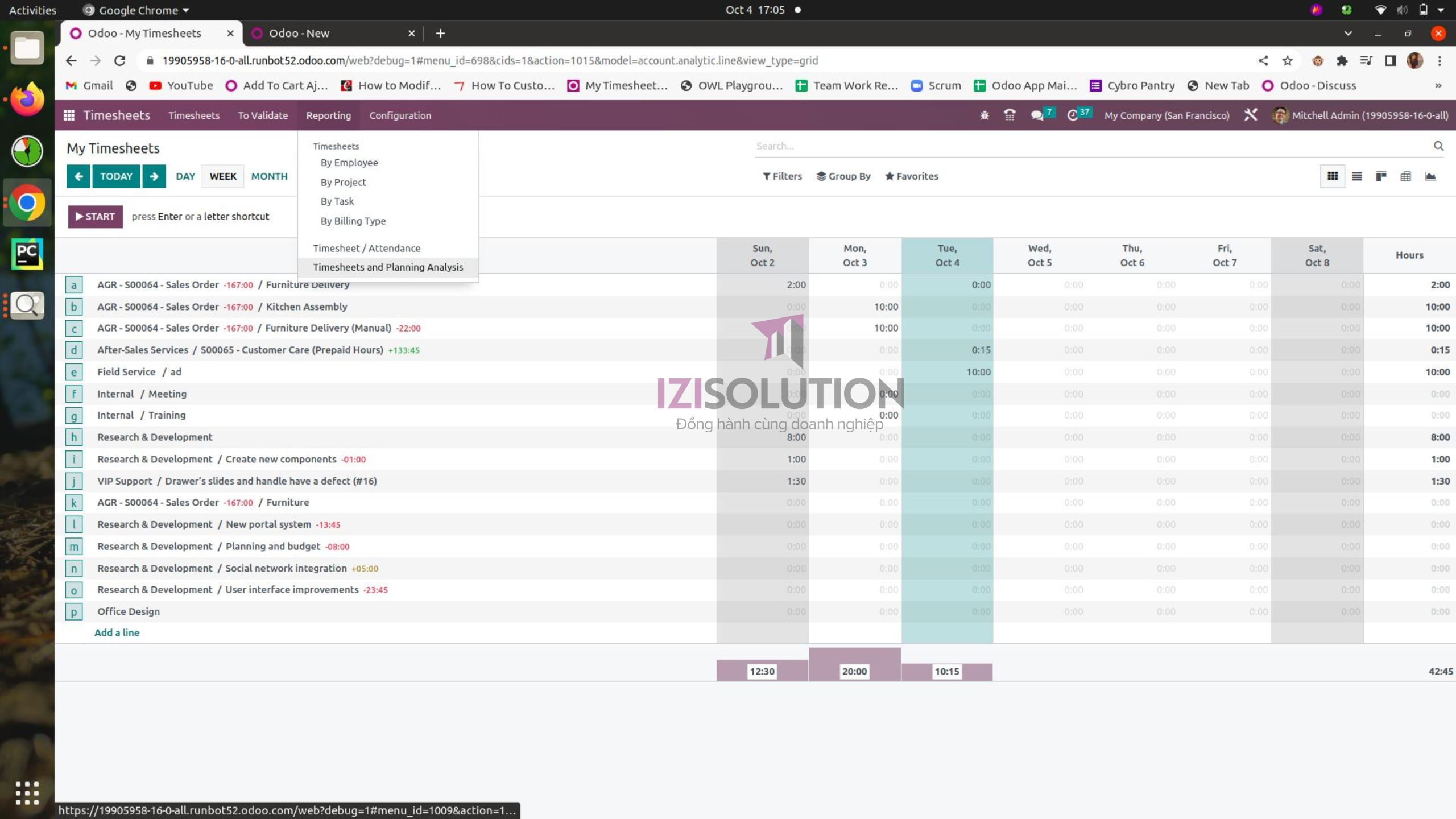
Task: Click the Add a line link
Action: click(x=117, y=632)
